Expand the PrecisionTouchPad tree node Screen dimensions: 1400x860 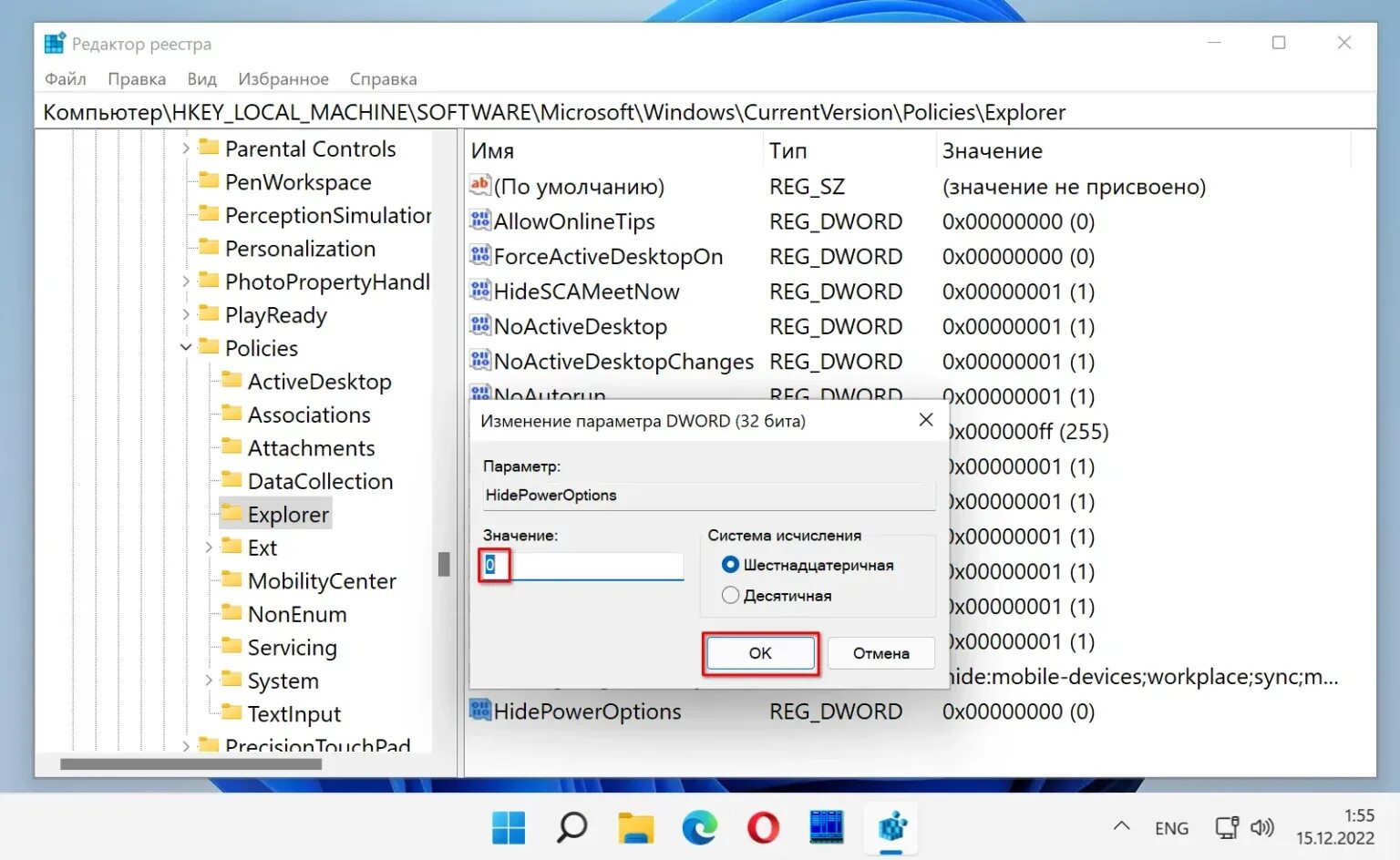click(x=186, y=745)
